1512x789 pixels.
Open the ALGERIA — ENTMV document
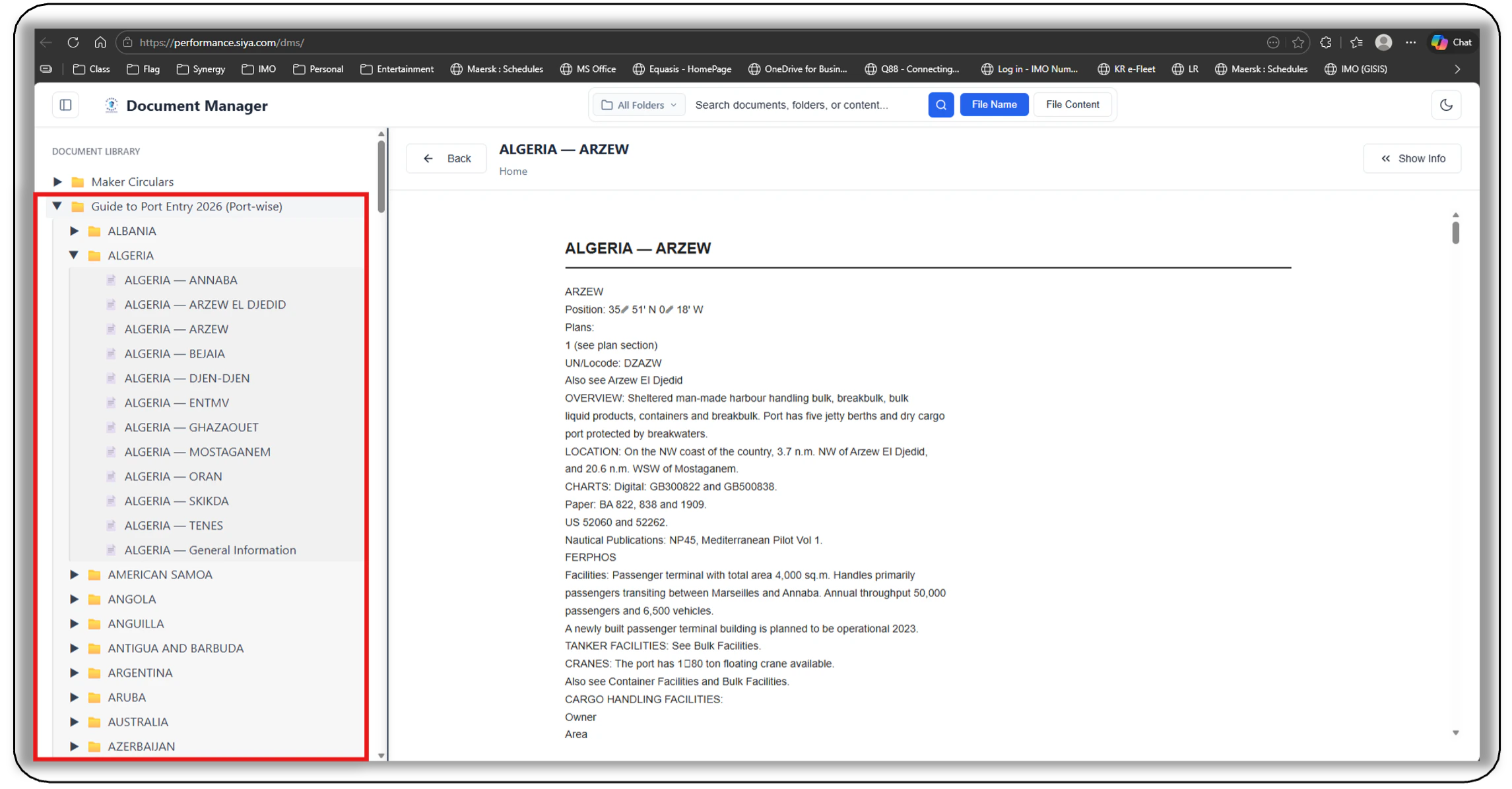pyautogui.click(x=177, y=403)
